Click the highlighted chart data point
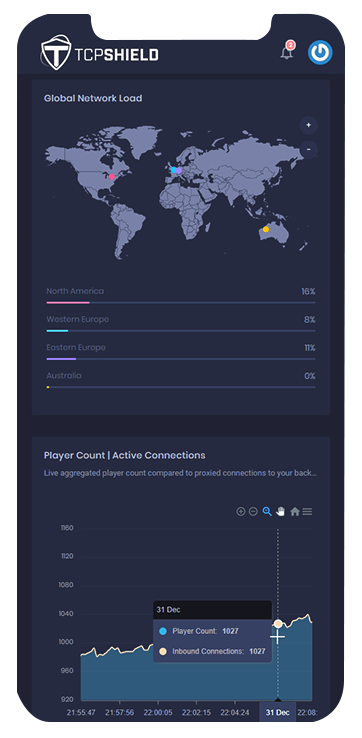The image size is (362, 738). tap(278, 624)
